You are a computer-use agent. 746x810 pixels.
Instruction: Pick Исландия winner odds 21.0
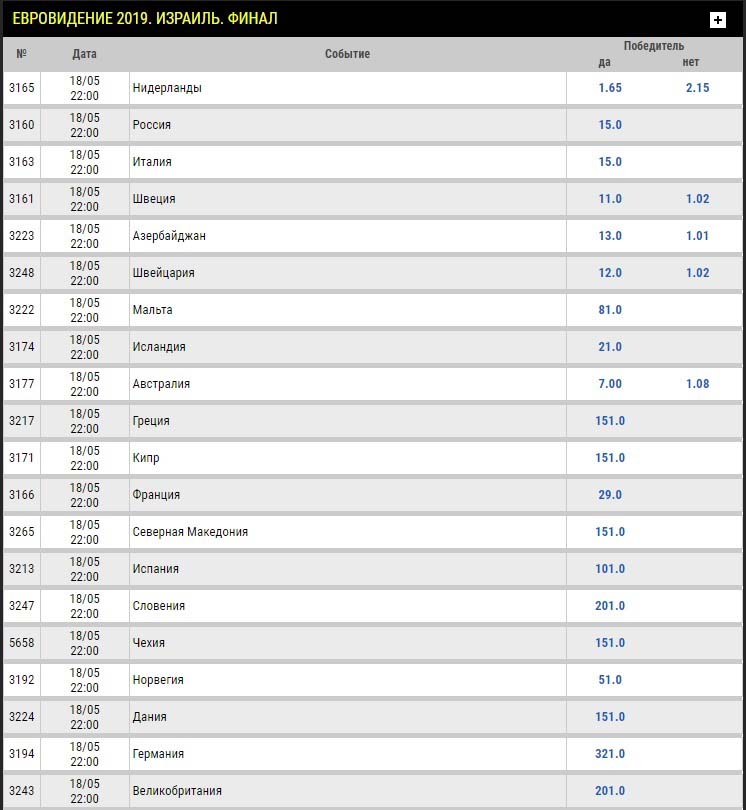610,347
